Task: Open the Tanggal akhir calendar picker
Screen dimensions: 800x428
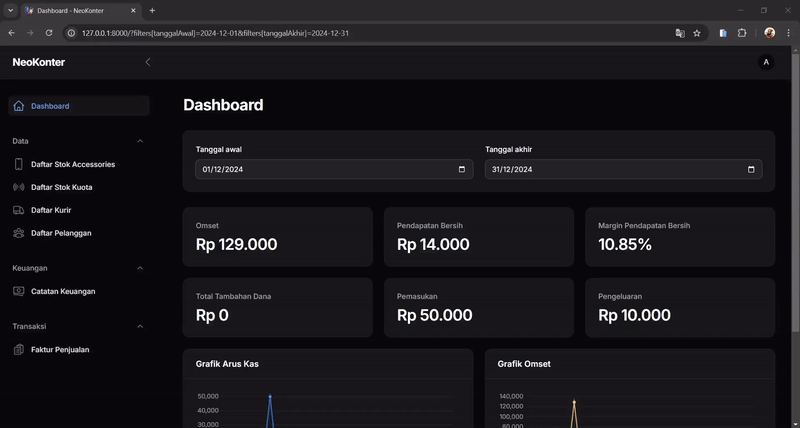Action: (751, 170)
